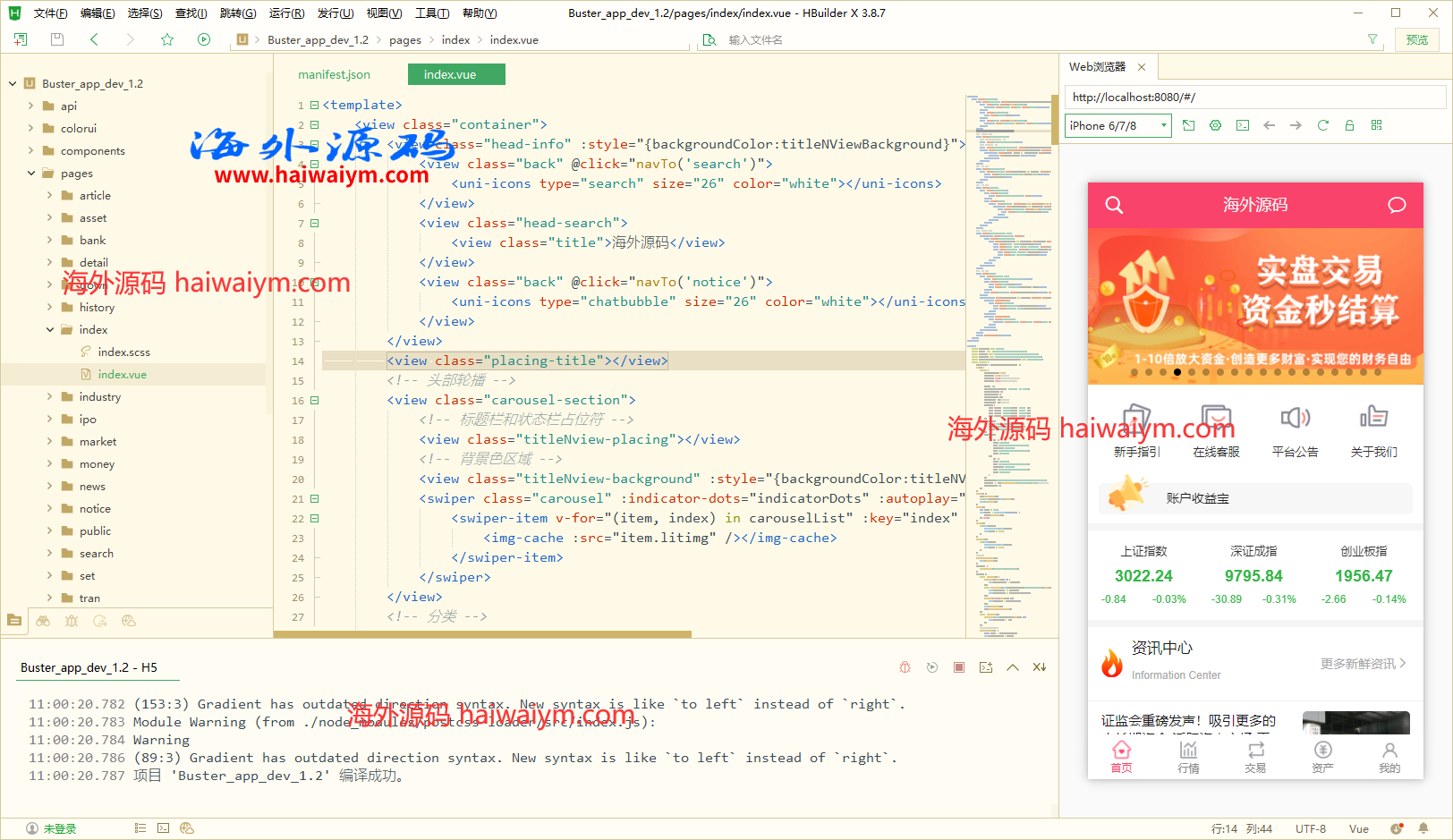Toggle fold on line 16 carousel-section
The width and height of the screenshot is (1453, 840).
pos(314,401)
